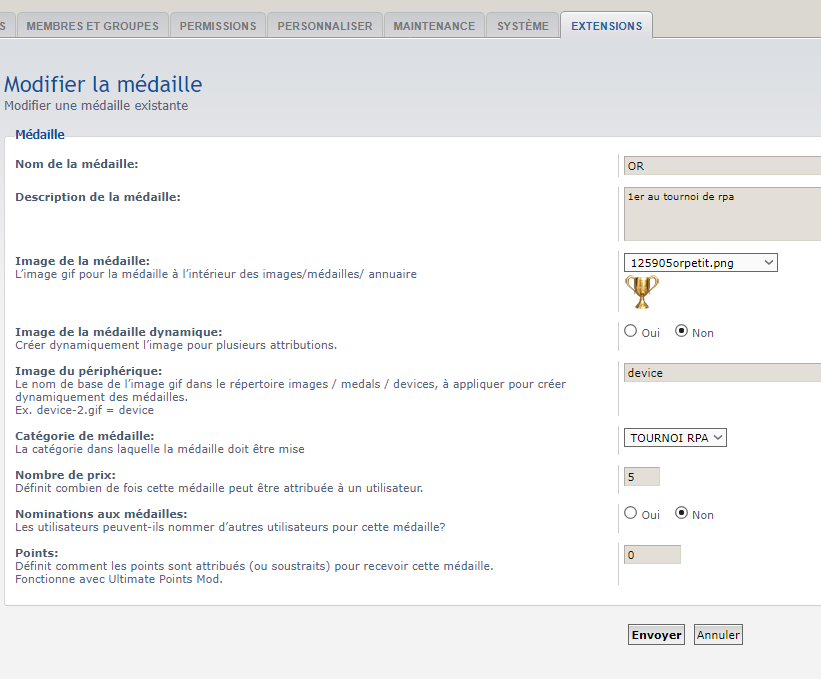The height and width of the screenshot is (679, 821).
Task: Click the gold trophy medal image
Action: click(x=642, y=292)
